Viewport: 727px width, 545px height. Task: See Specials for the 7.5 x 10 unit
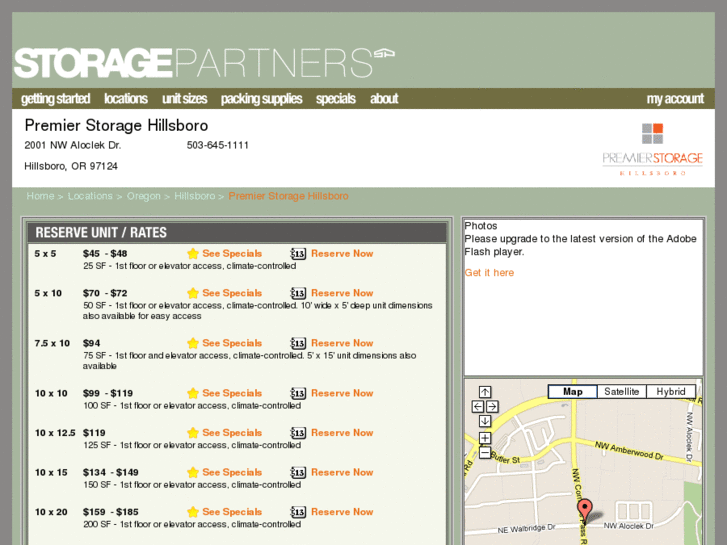(232, 343)
